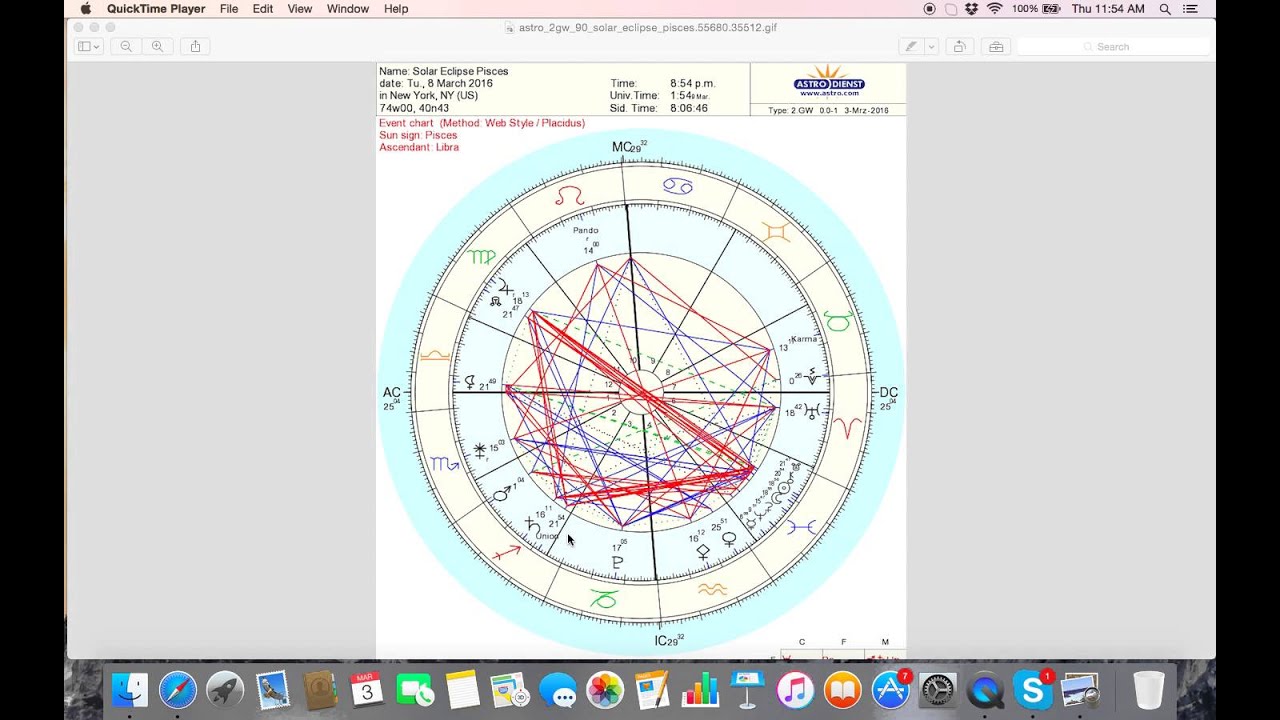Open the File menu
The image size is (1280, 720).
[229, 9]
